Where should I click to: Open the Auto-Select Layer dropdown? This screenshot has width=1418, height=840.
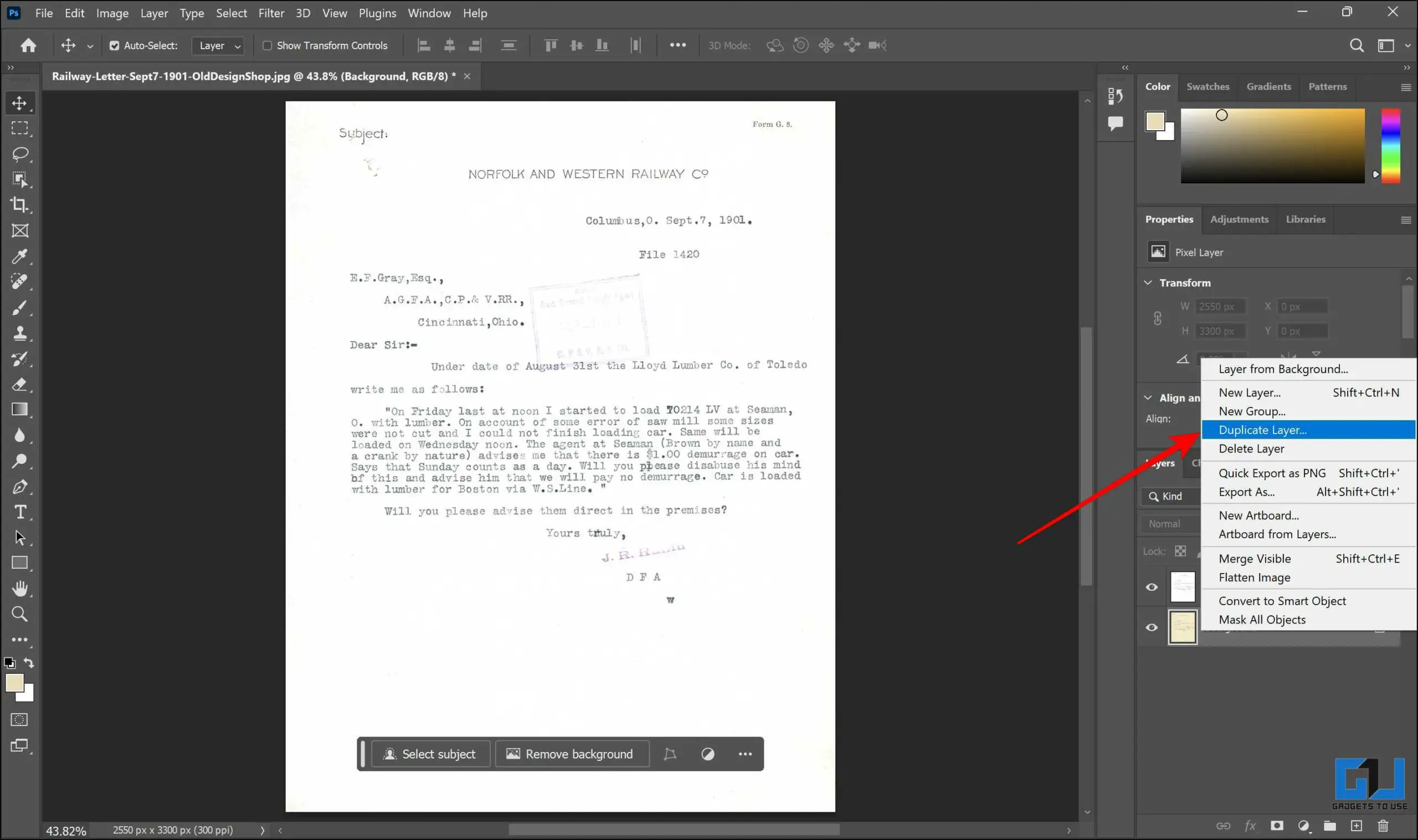(218, 45)
